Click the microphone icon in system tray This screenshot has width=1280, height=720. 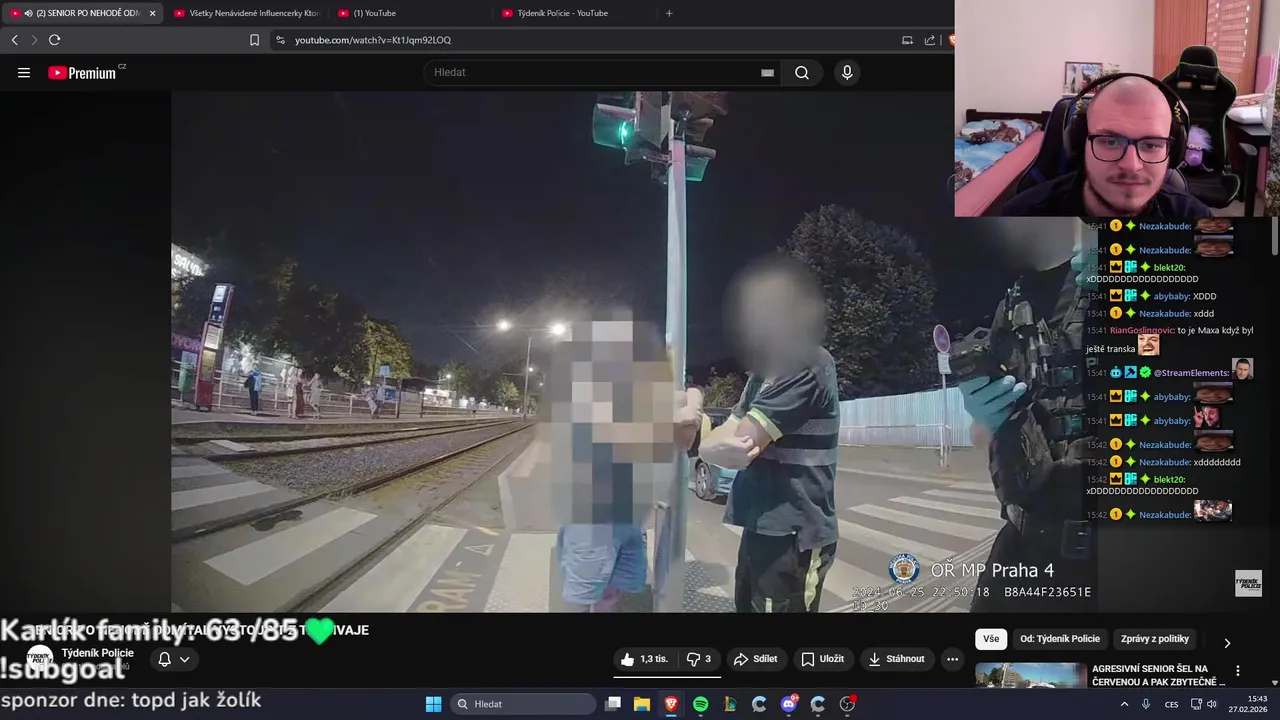(1146, 704)
